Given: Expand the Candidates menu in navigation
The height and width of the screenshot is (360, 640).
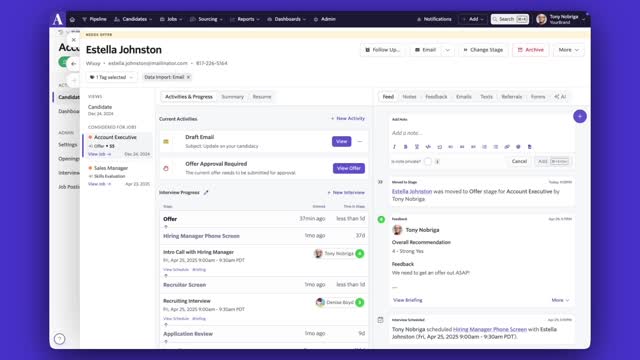Looking at the screenshot, I should click(133, 19).
